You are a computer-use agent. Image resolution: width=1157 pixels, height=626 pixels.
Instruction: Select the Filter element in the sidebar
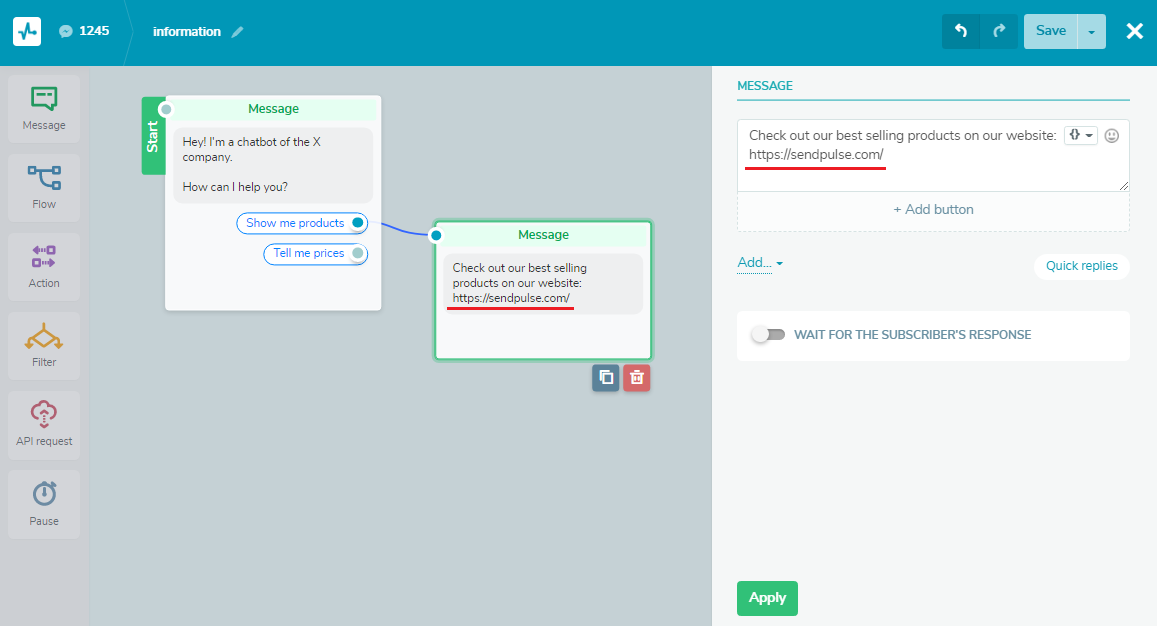(x=43, y=344)
